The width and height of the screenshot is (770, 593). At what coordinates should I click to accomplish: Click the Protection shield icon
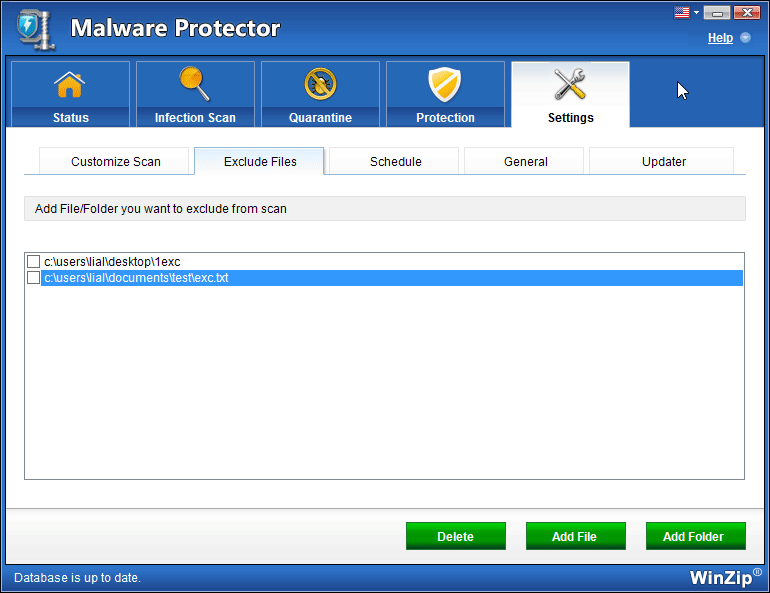pyautogui.click(x=445, y=85)
